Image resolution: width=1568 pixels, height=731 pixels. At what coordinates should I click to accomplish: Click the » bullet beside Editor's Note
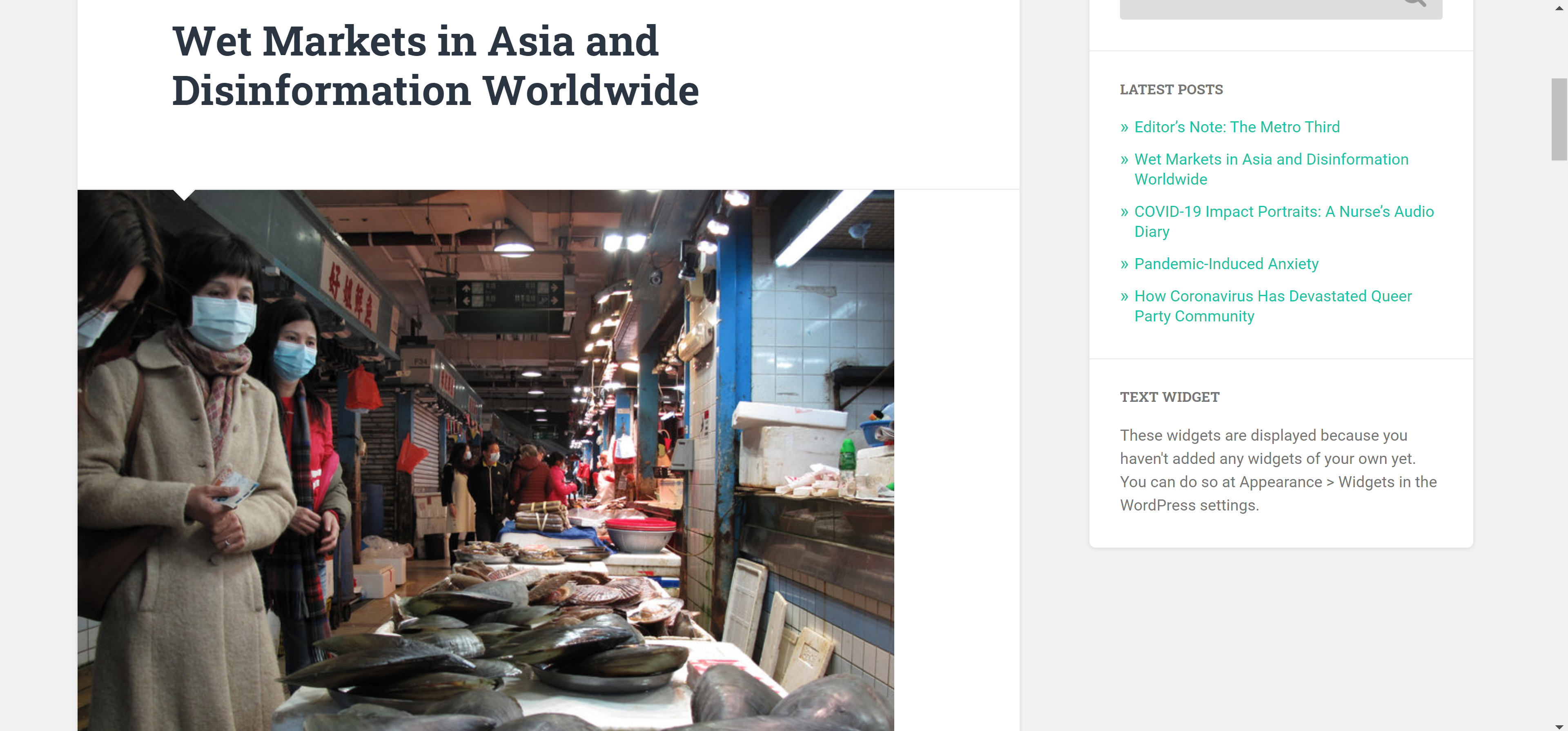click(1124, 128)
